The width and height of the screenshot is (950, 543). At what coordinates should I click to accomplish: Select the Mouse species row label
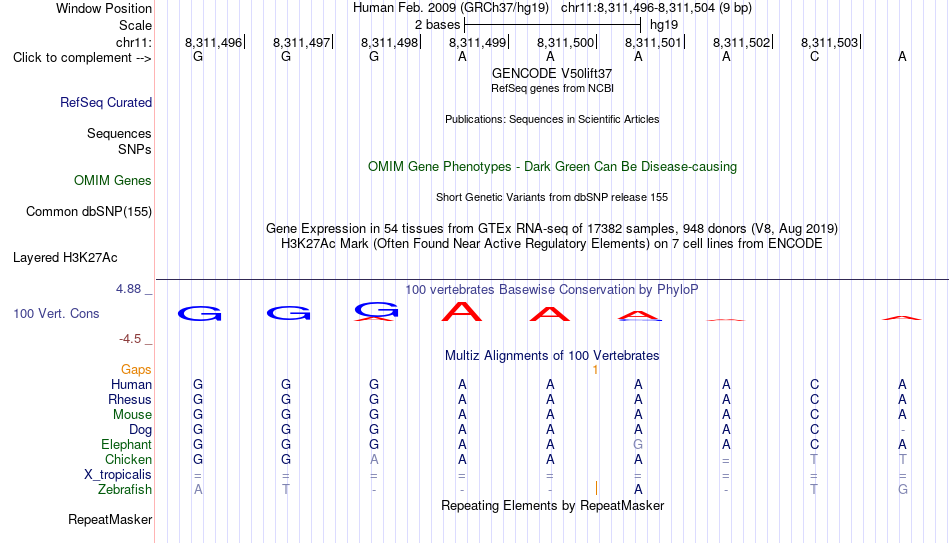(132, 415)
